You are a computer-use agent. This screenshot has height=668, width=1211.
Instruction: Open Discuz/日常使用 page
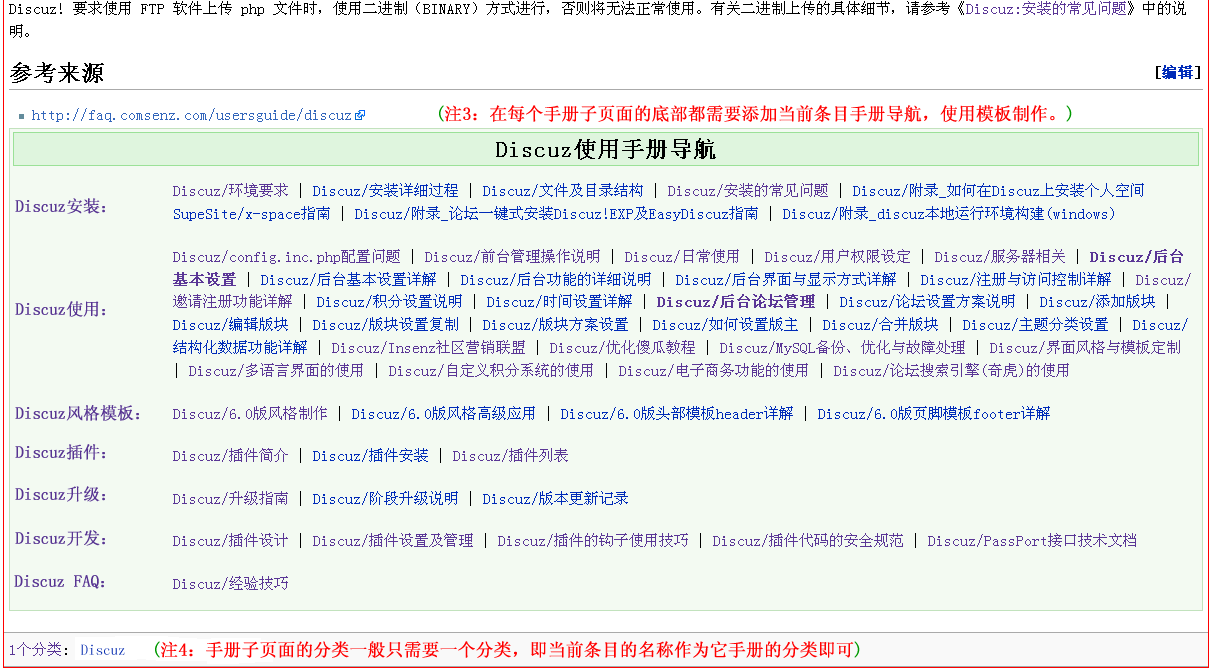click(682, 256)
